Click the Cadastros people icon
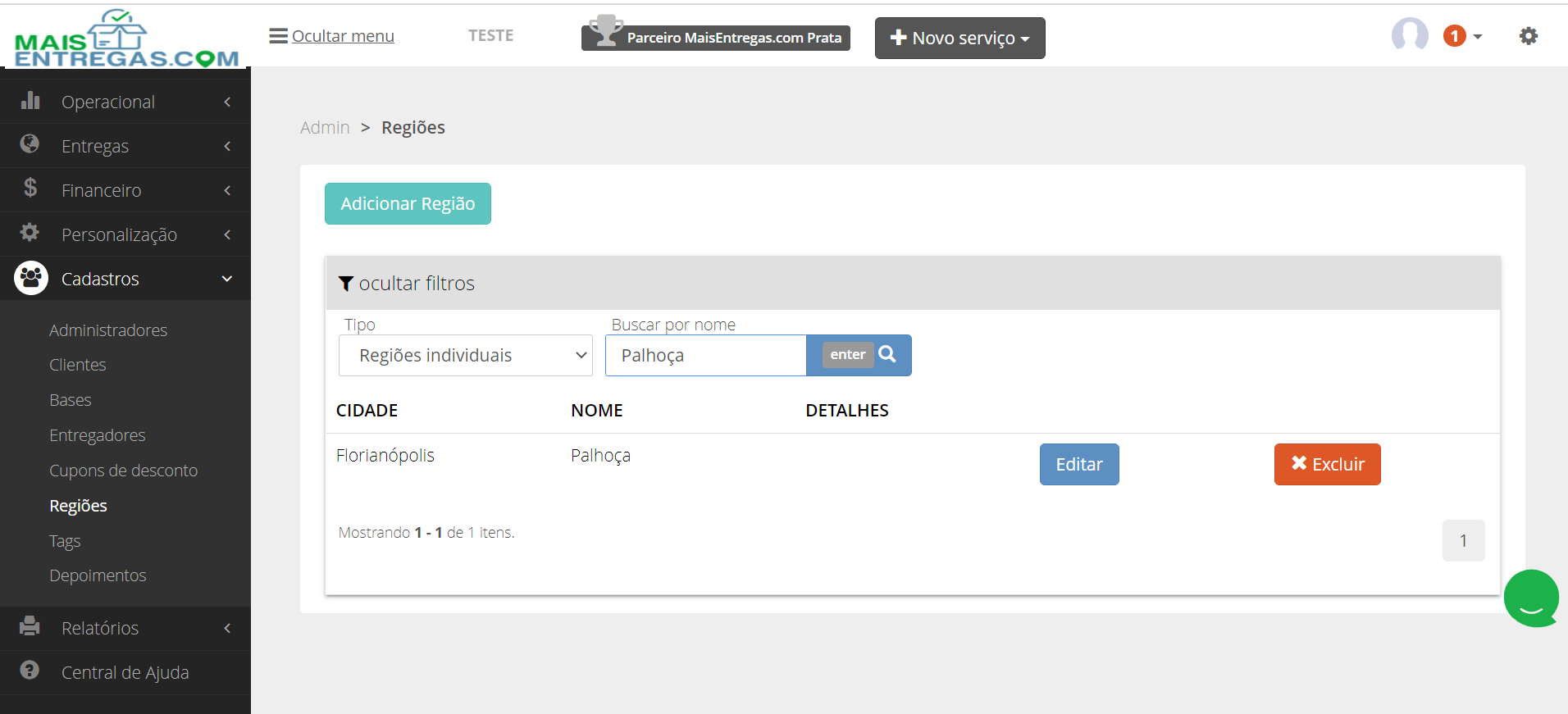Image resolution: width=1568 pixels, height=714 pixels. (31, 278)
